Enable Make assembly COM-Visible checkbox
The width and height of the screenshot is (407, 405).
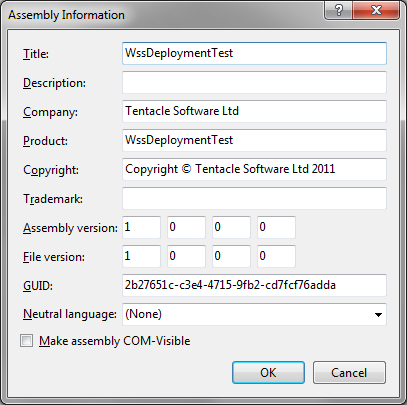tap(26, 341)
